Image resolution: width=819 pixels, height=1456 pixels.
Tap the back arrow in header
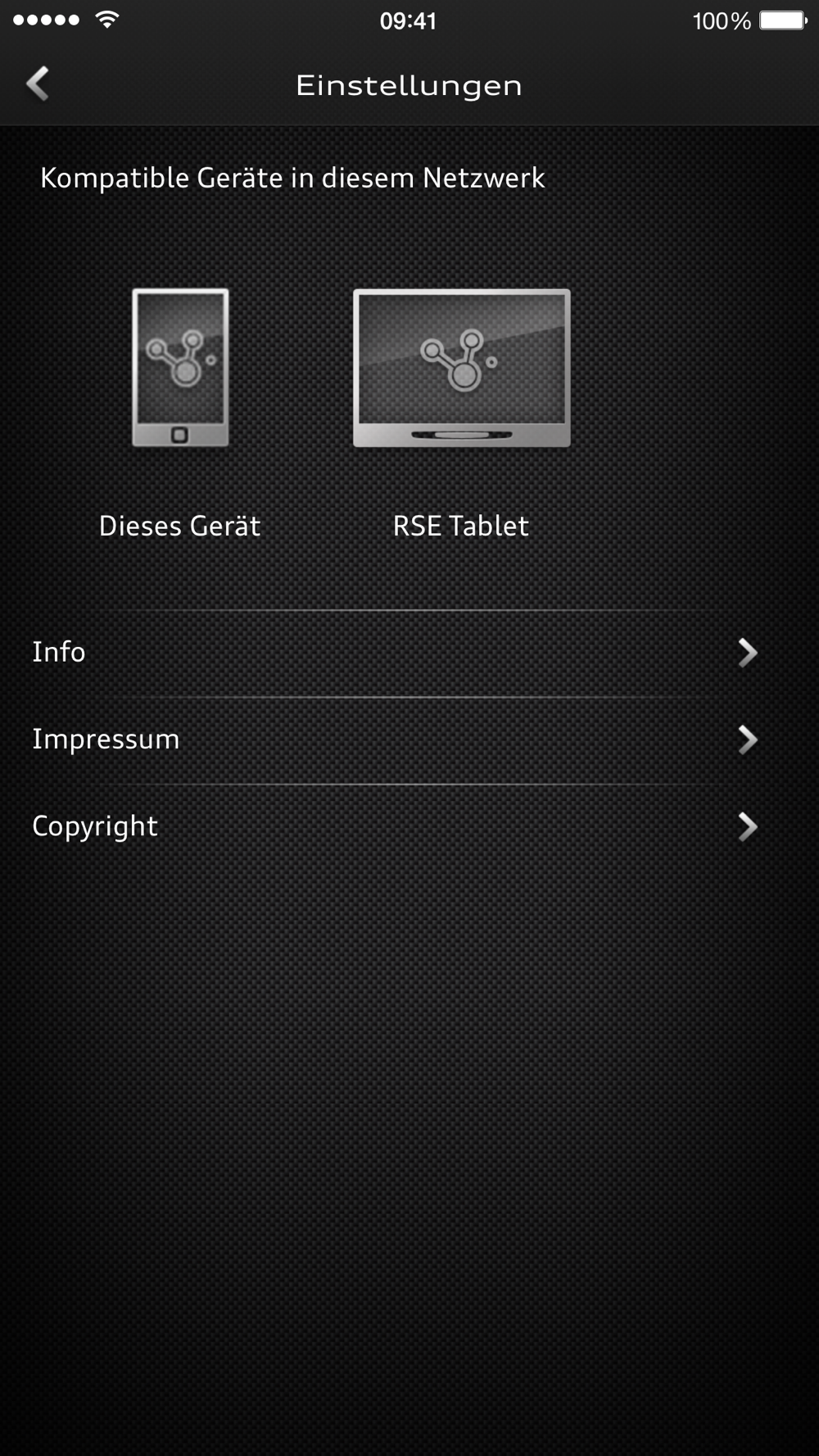point(38,84)
